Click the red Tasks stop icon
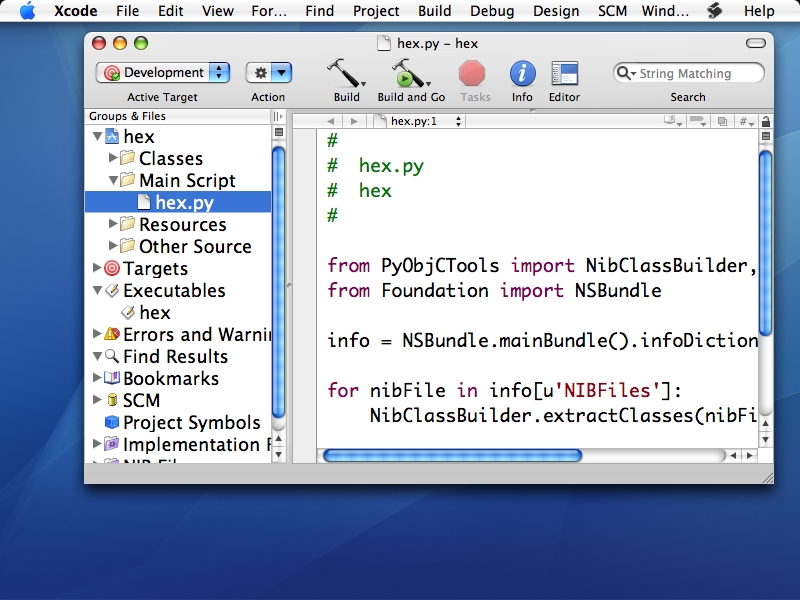This screenshot has width=800, height=600. click(x=472, y=73)
